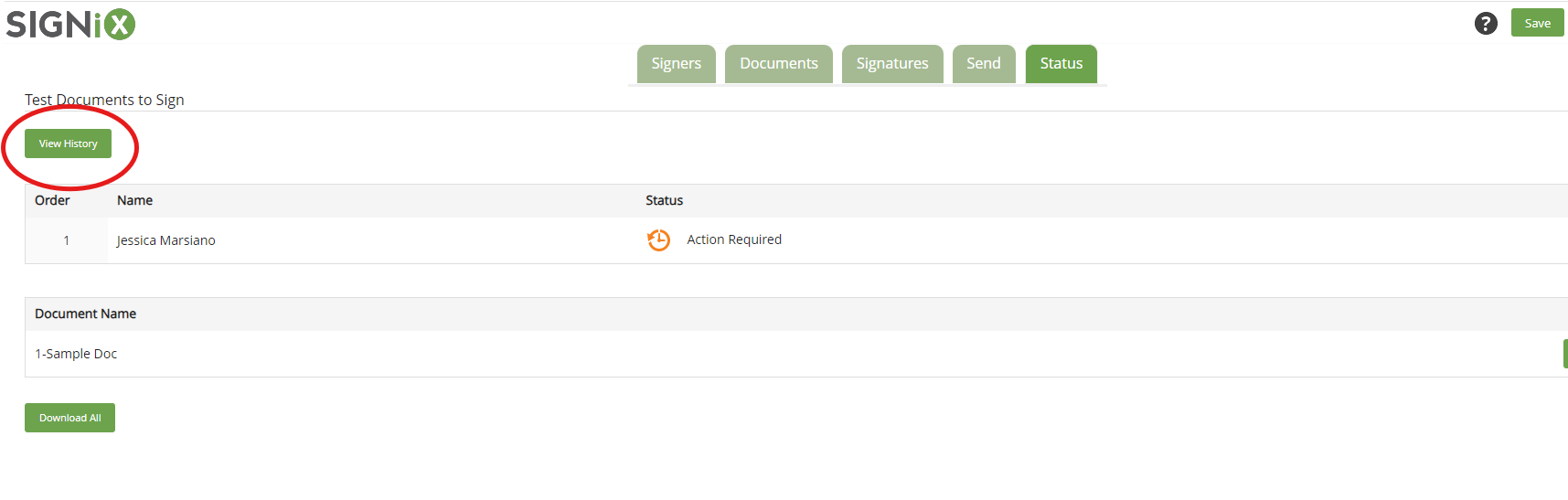Click the 1-Sample Doc document row
The width and height of the screenshot is (1568, 500).
(x=796, y=354)
